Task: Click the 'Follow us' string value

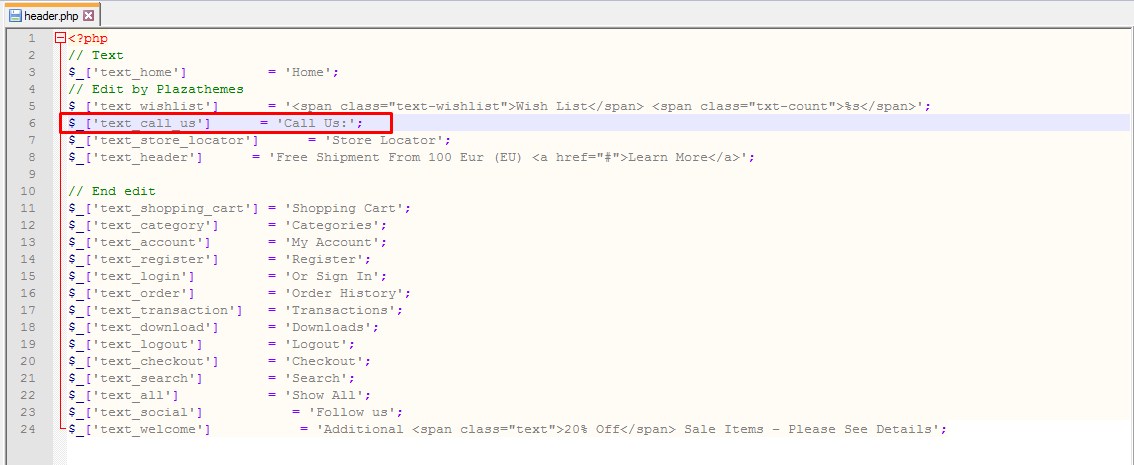Action: 356,412
